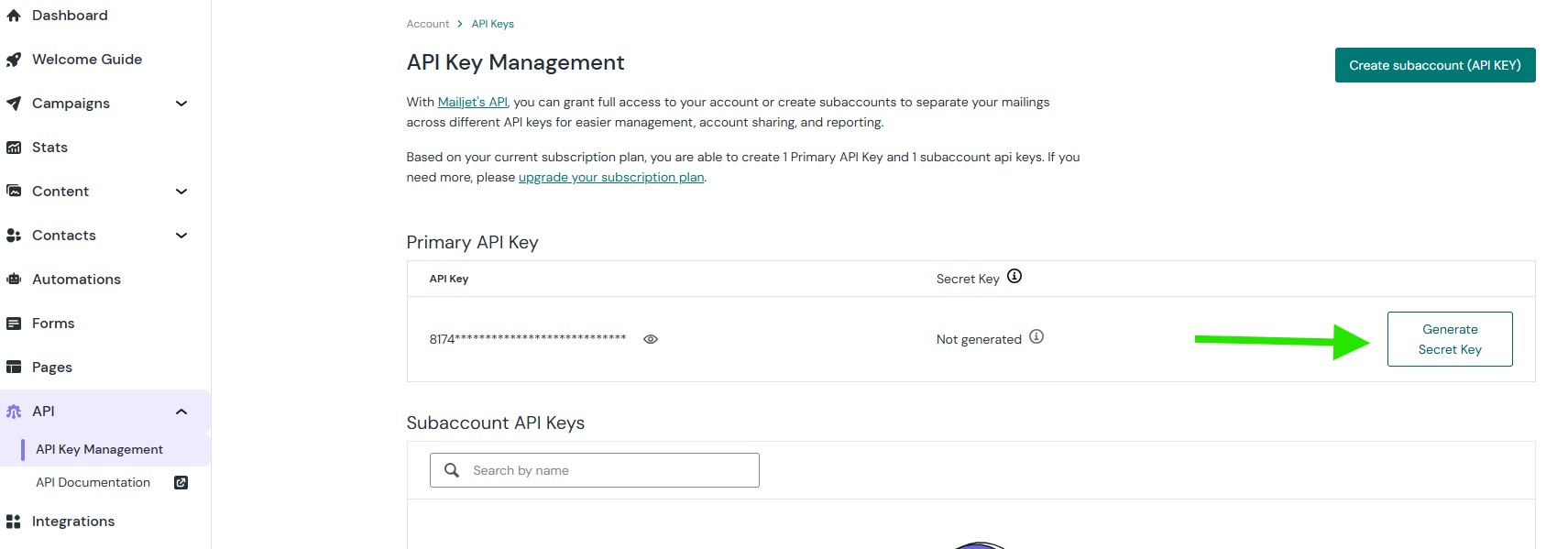Select API Key Management menu item
Image resolution: width=1568 pixels, height=549 pixels.
[x=99, y=449]
